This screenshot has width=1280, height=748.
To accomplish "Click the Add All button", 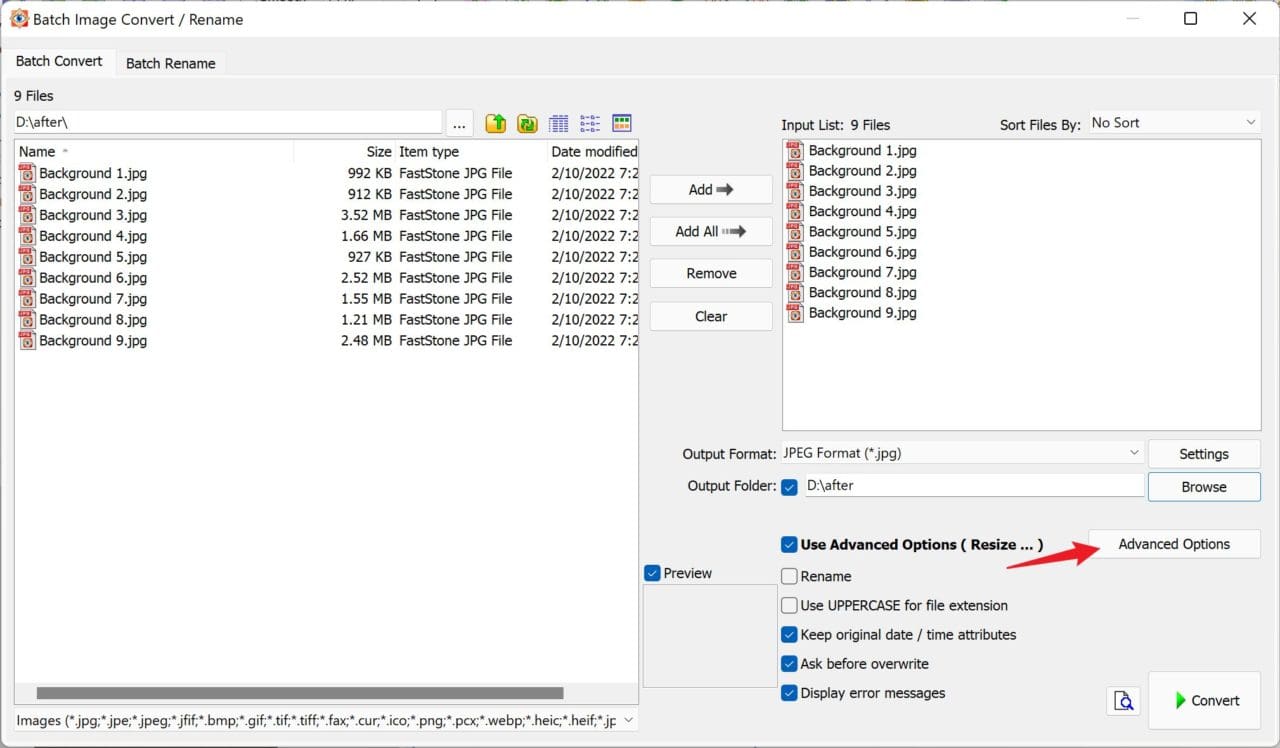I will tap(710, 231).
